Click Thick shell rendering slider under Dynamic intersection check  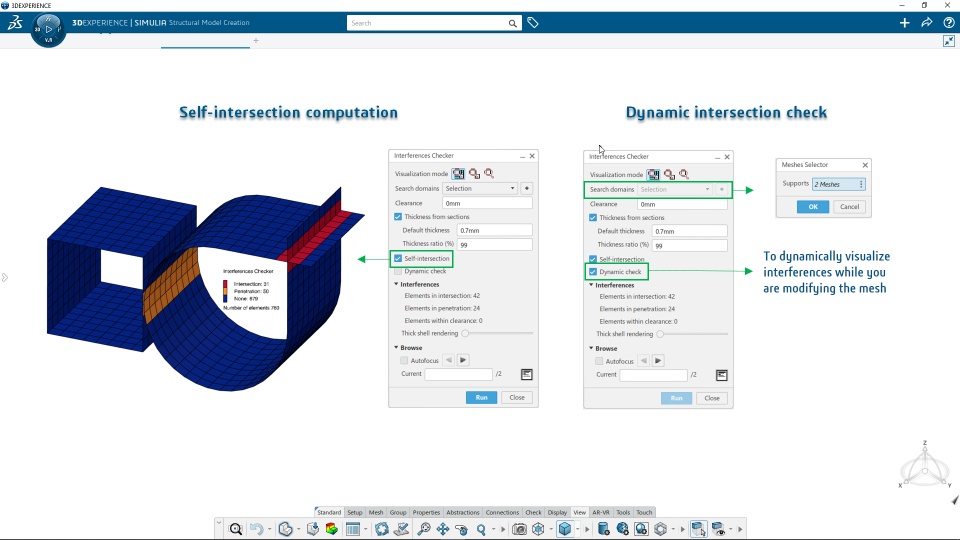[694, 334]
